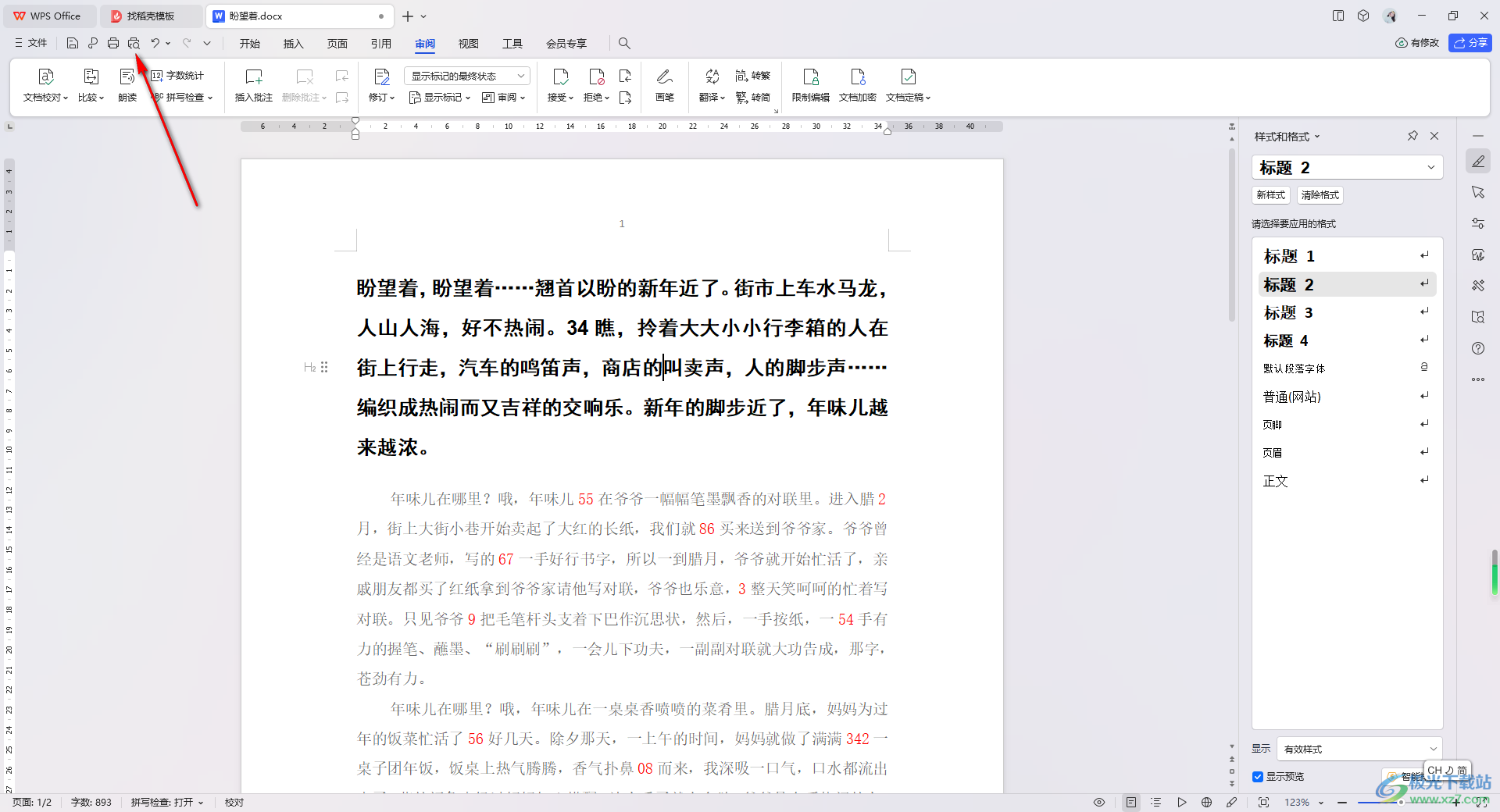Click the more dots icon in right sidebar
The image size is (1500, 812).
(1478, 379)
